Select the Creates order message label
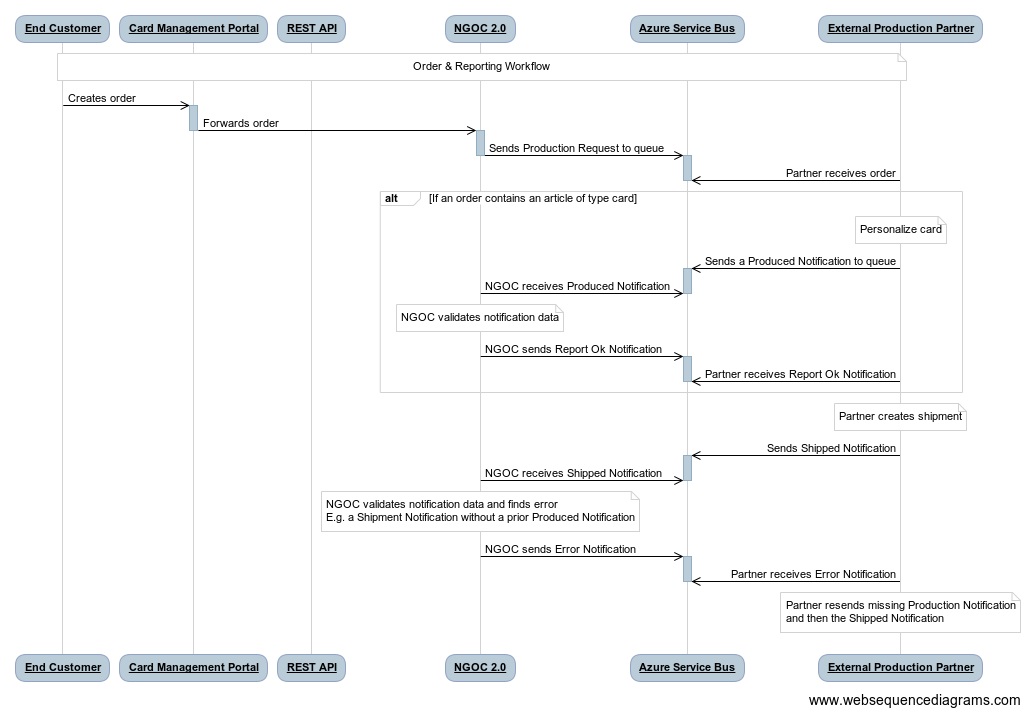 pos(101,98)
